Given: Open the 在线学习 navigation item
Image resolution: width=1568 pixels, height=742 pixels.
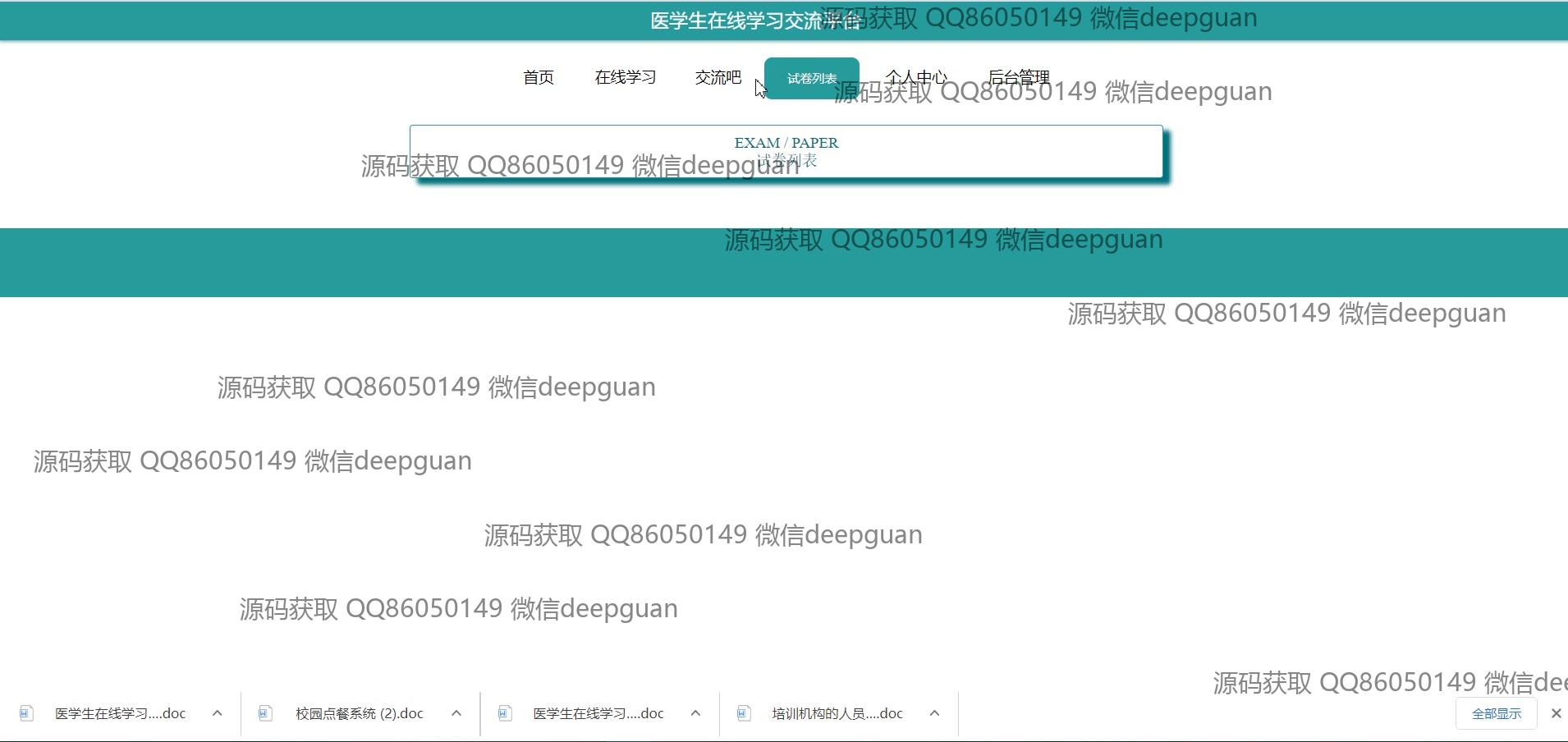Looking at the screenshot, I should click(625, 77).
